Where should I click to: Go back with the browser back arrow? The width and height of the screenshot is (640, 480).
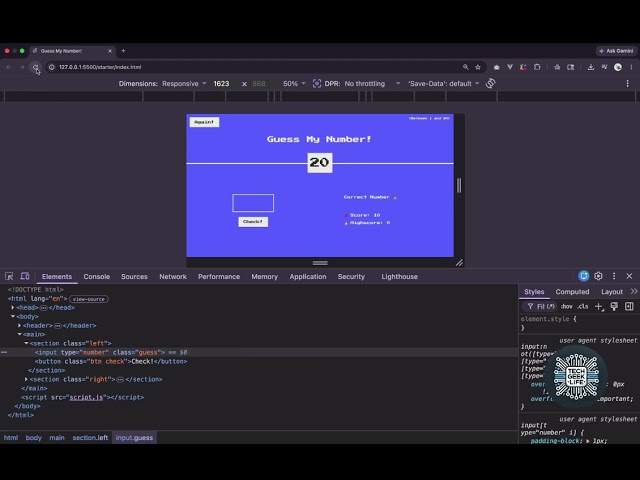(9, 67)
